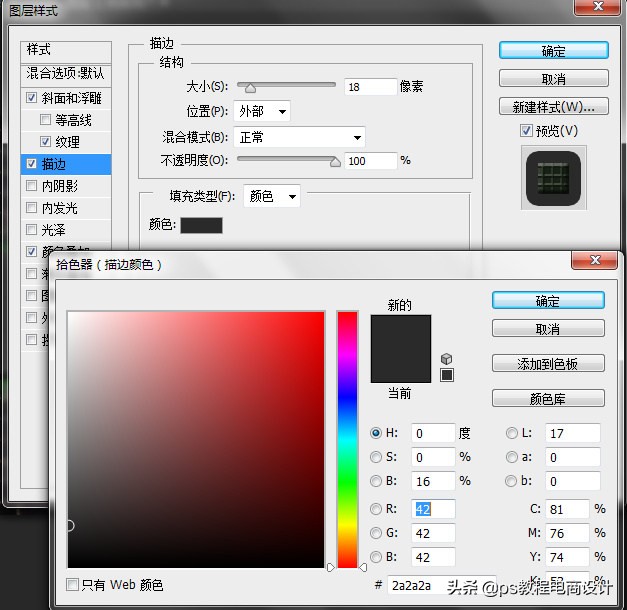Open the 填充类型(F) dropdown showing 颜色
Screen dimensions: 627x610
coord(272,196)
